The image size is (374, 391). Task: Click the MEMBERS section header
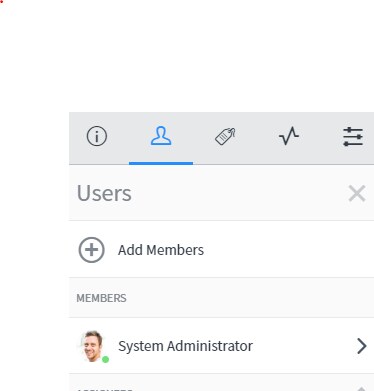101,298
